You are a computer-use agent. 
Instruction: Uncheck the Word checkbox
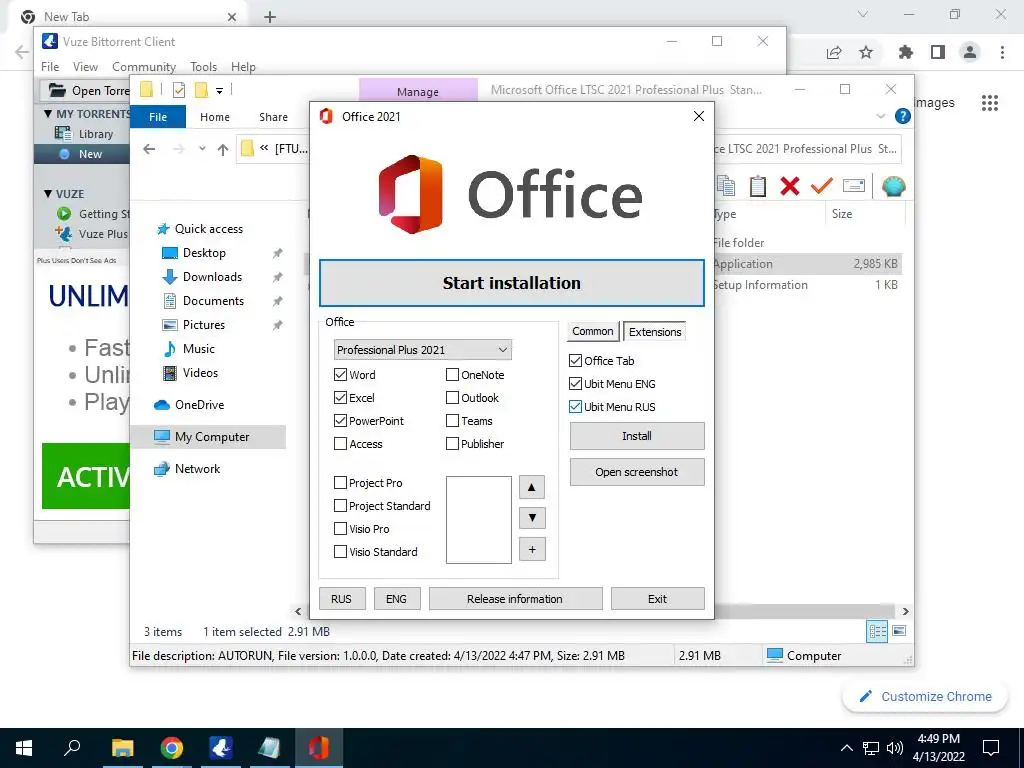340,375
